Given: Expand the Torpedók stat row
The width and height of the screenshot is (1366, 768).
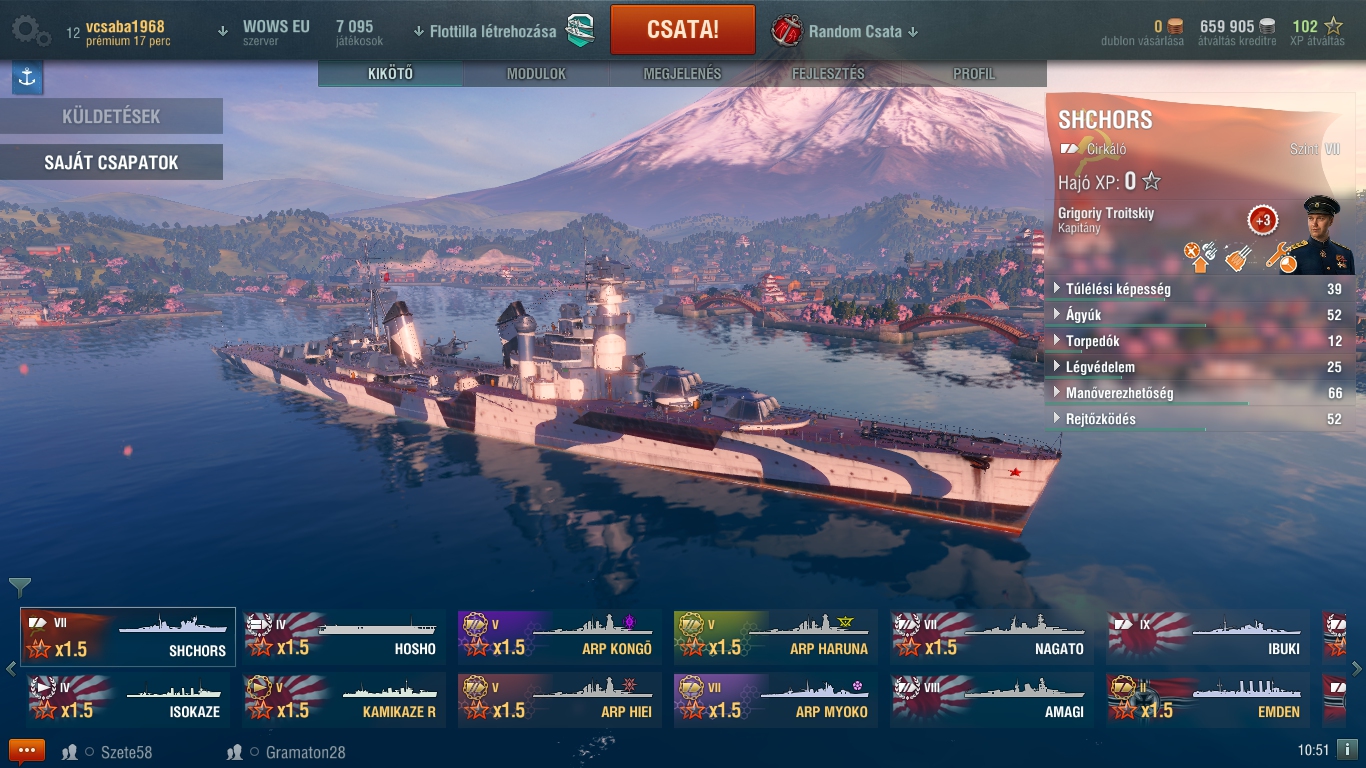Looking at the screenshot, I should [1200, 341].
